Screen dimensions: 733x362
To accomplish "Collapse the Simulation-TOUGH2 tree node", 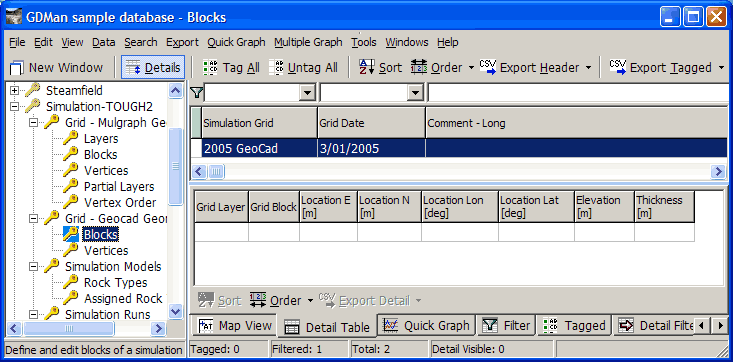I will click(14, 107).
